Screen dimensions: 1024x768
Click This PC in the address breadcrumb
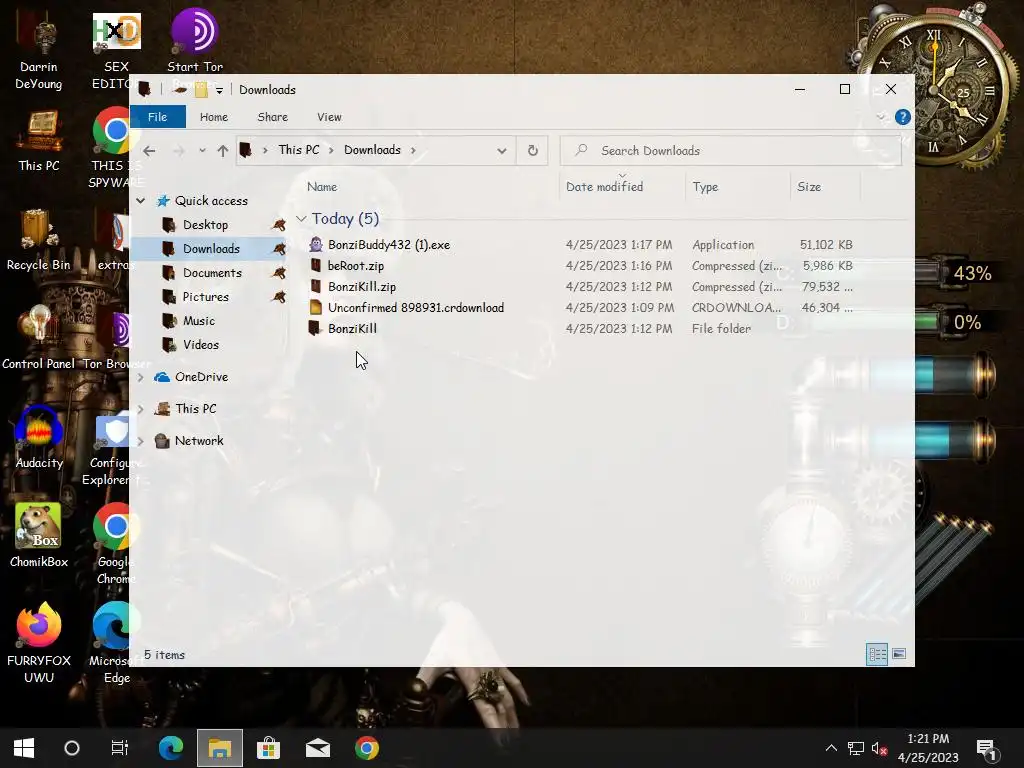[299, 150]
